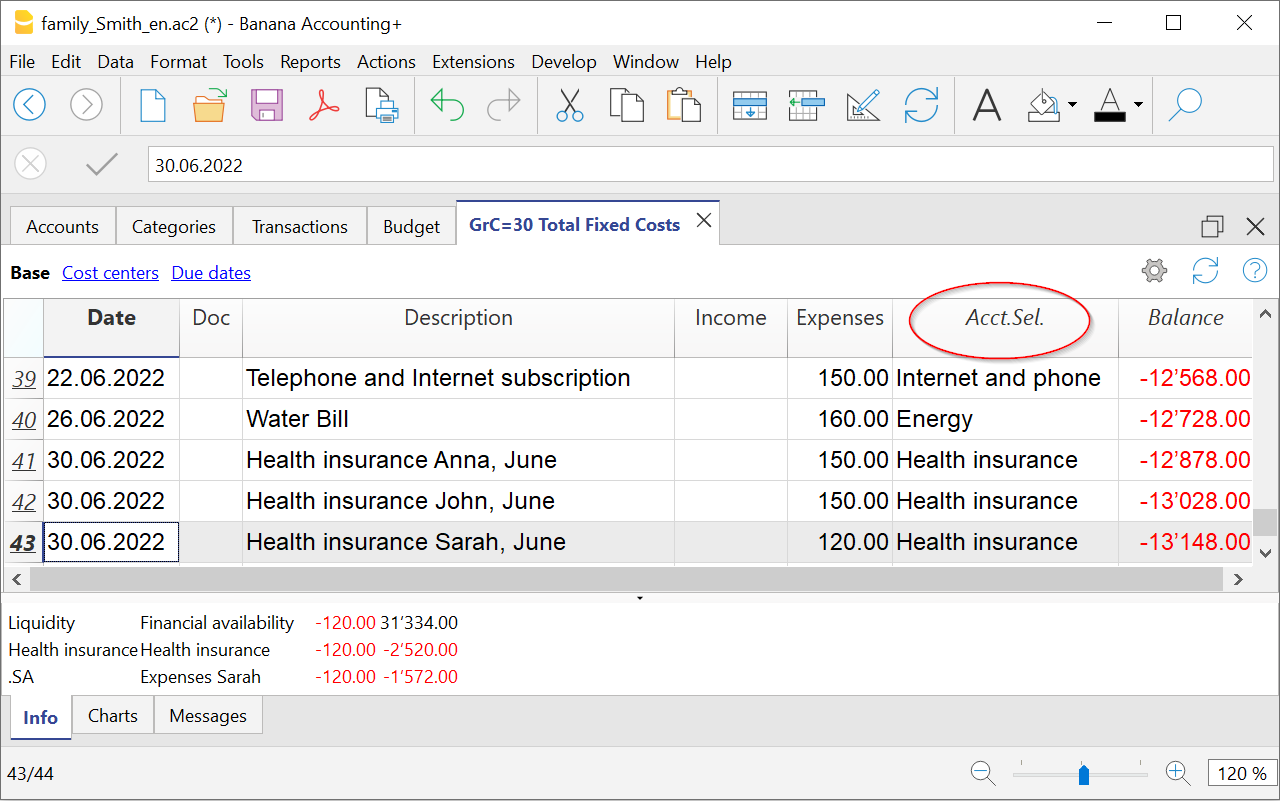The width and height of the screenshot is (1280, 801).
Task: Export to PDF using the red icon
Action: 324,104
